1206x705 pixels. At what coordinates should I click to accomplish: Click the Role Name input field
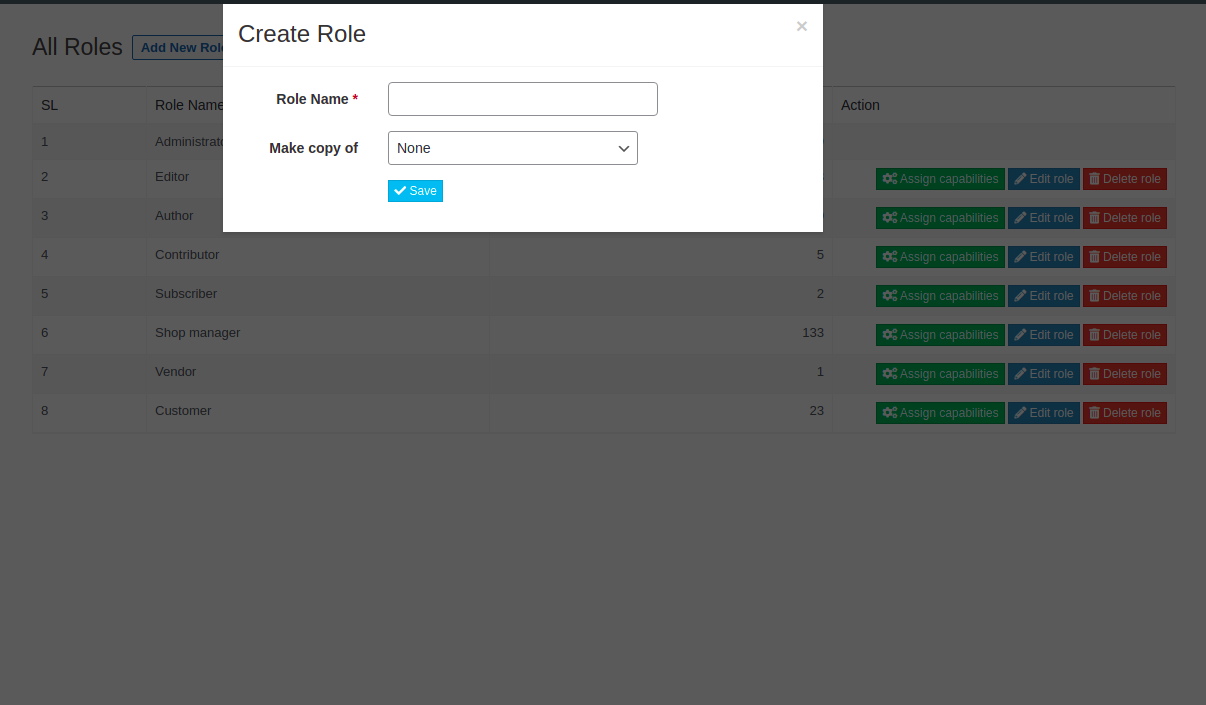pos(522,99)
